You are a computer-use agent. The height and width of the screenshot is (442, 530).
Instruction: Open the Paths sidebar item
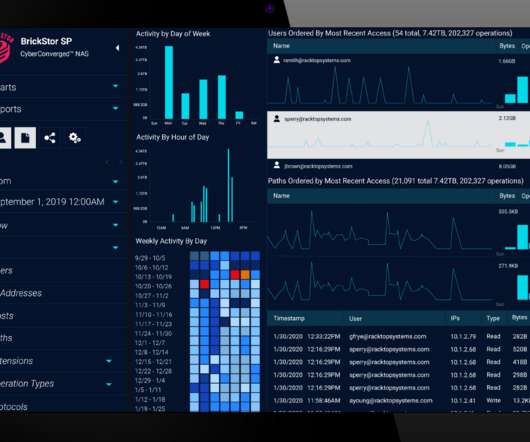pyautogui.click(x=6, y=338)
